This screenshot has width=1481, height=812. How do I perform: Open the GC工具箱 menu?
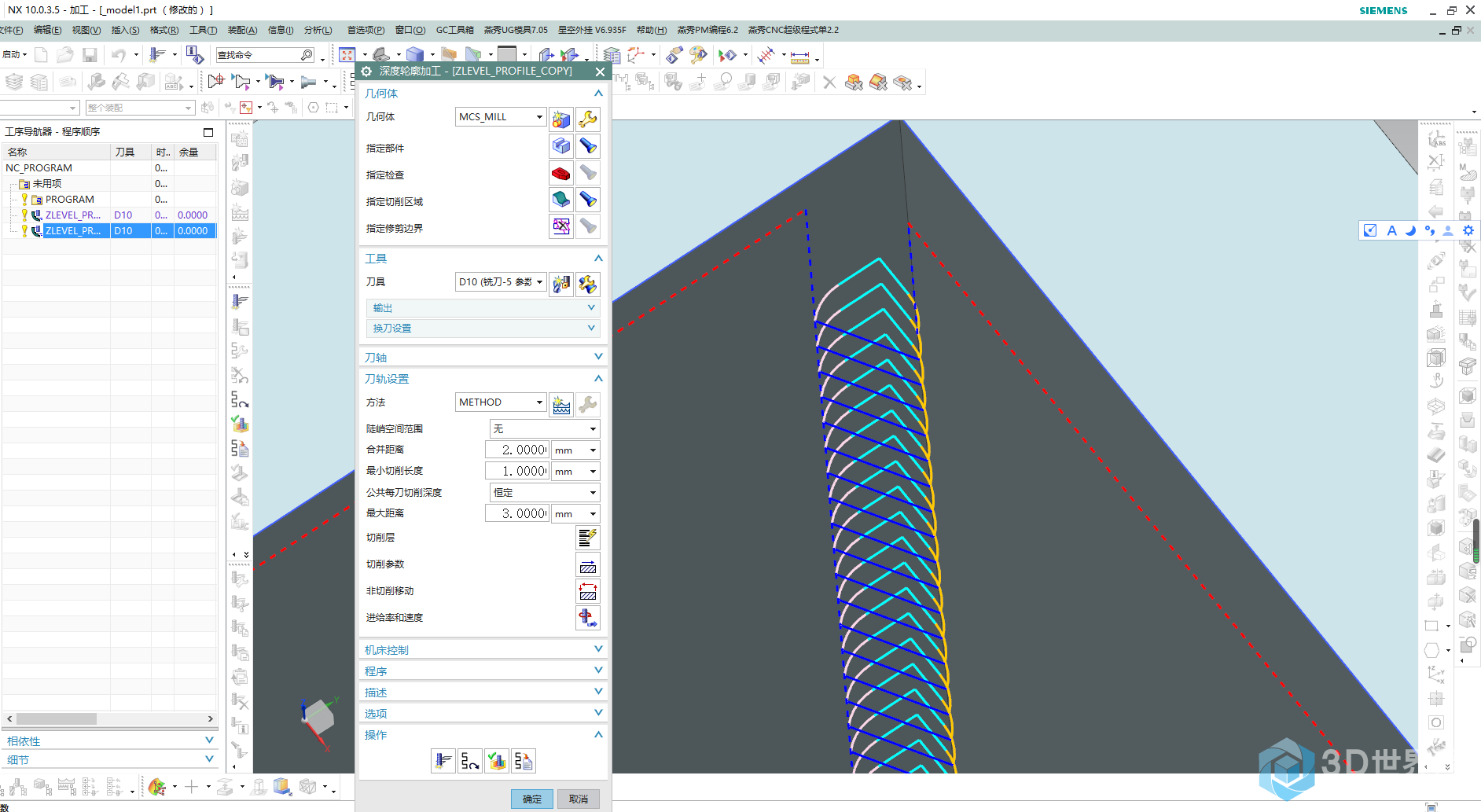455,30
